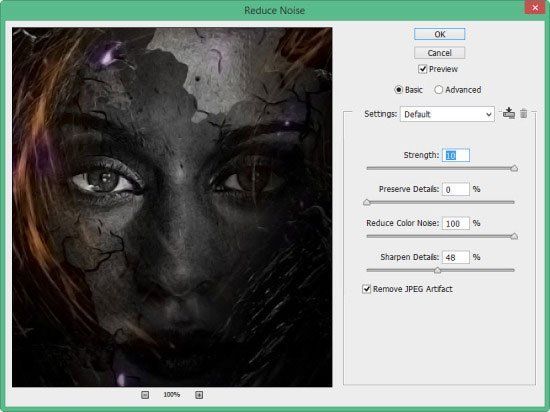Click the Strength slider handle
Image resolution: width=550 pixels, height=412 pixels.
(514, 169)
